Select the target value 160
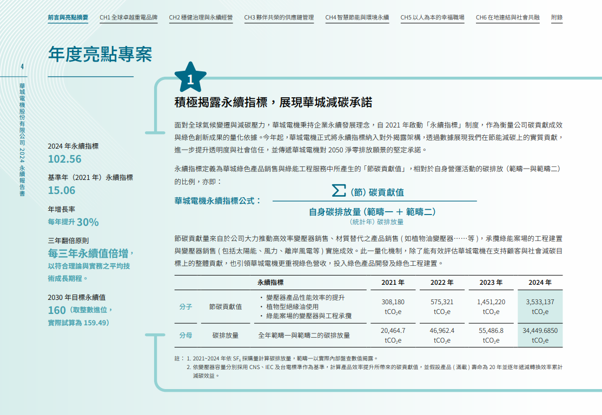 [x=57, y=310]
